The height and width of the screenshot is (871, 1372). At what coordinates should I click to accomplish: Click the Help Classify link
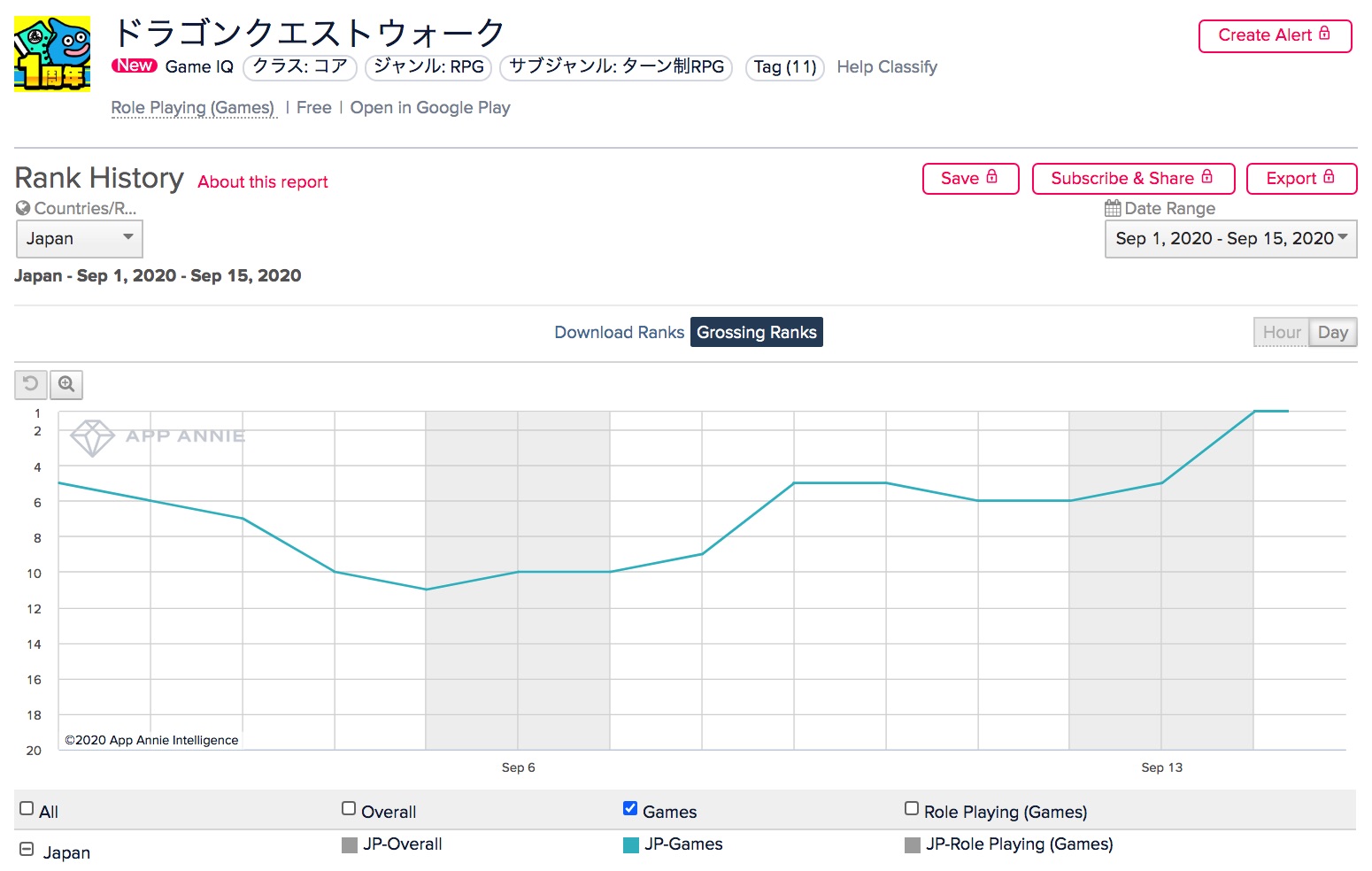887,66
